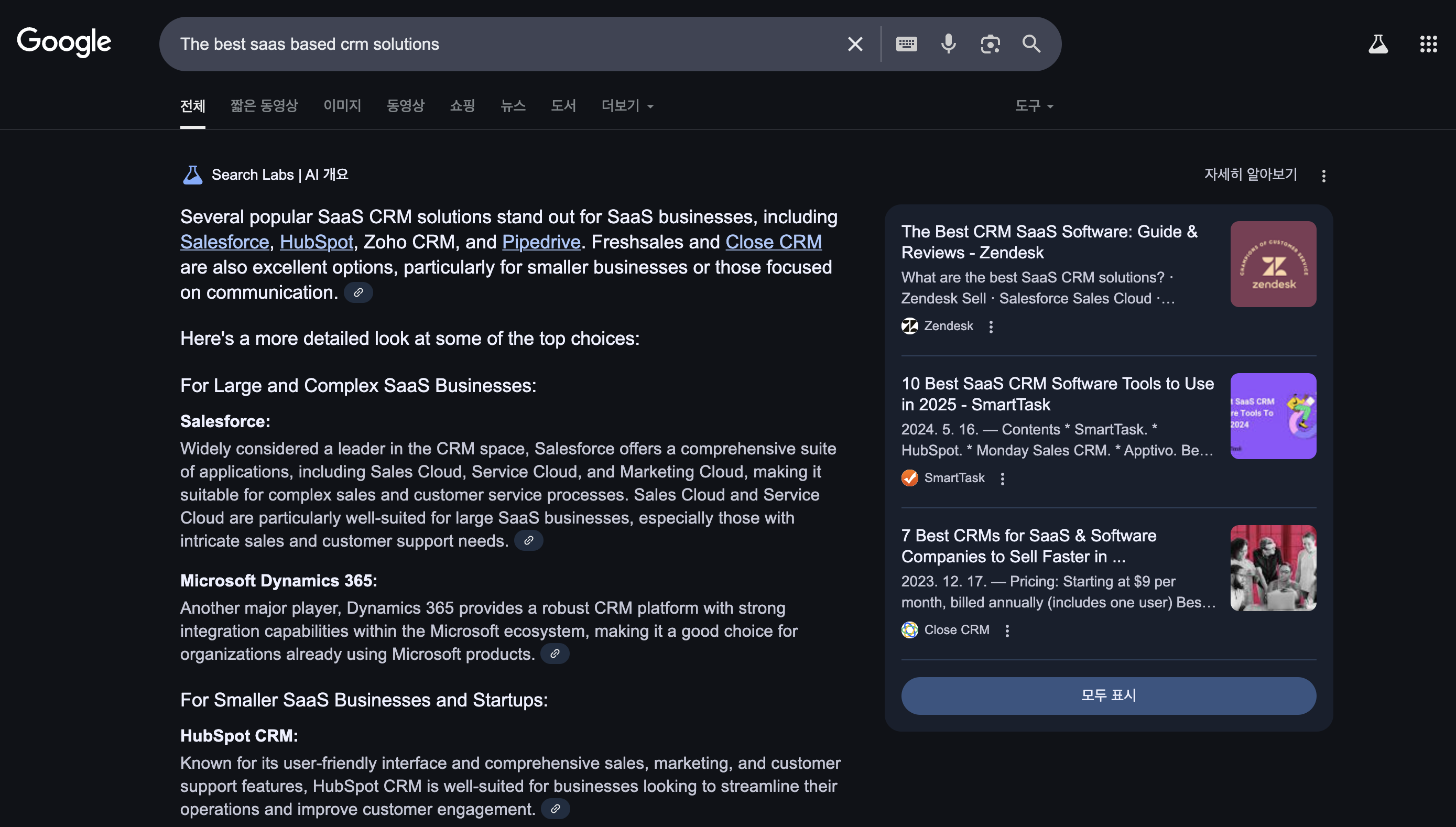The height and width of the screenshot is (827, 1456).
Task: Switch to the 동영상 tab
Action: pos(406,106)
